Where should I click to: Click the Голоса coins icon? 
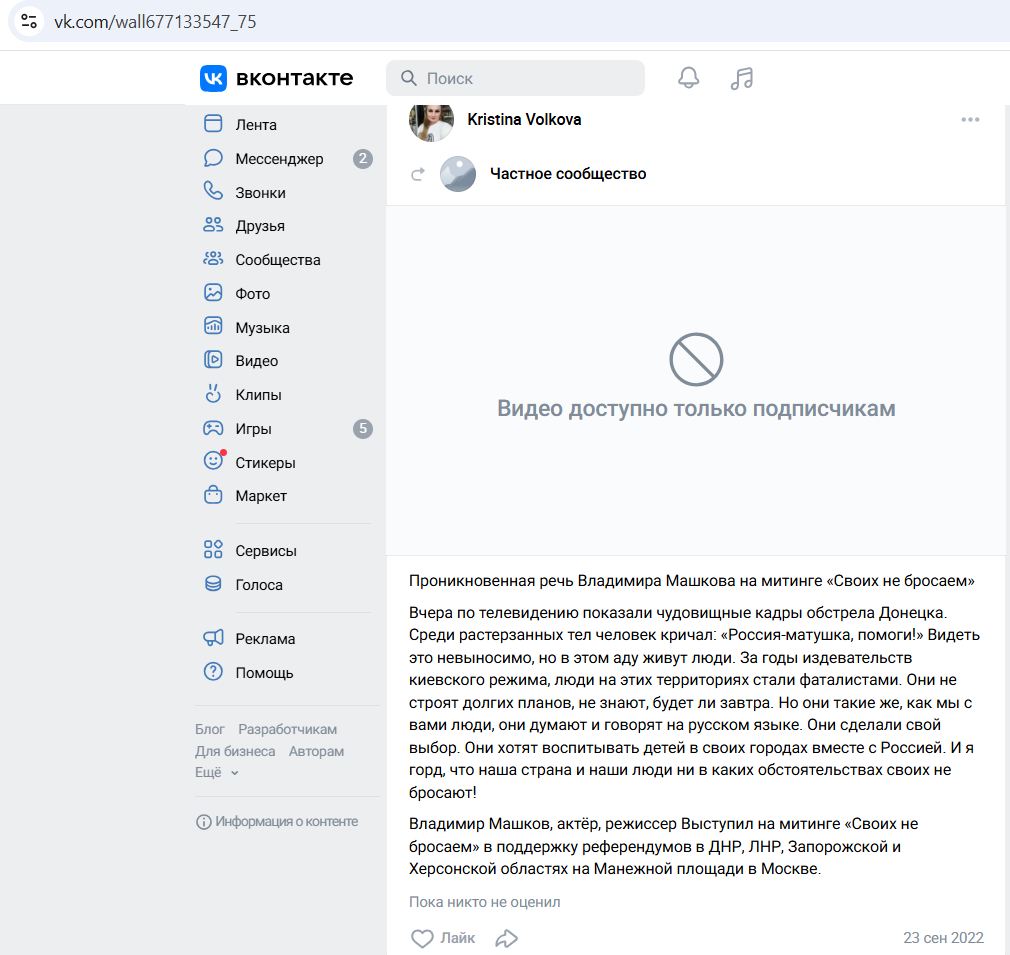coord(213,583)
